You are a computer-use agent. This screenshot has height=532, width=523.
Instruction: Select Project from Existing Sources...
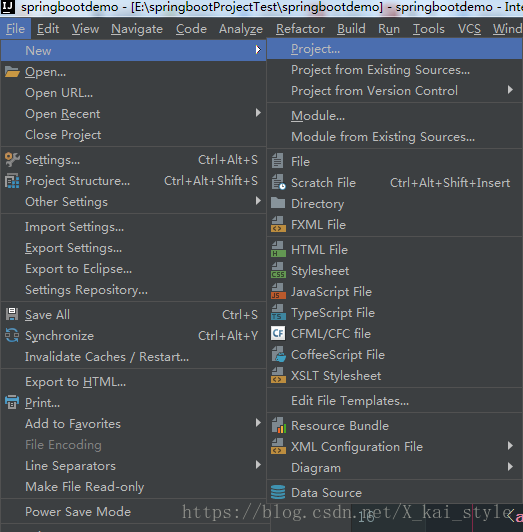(x=394, y=70)
